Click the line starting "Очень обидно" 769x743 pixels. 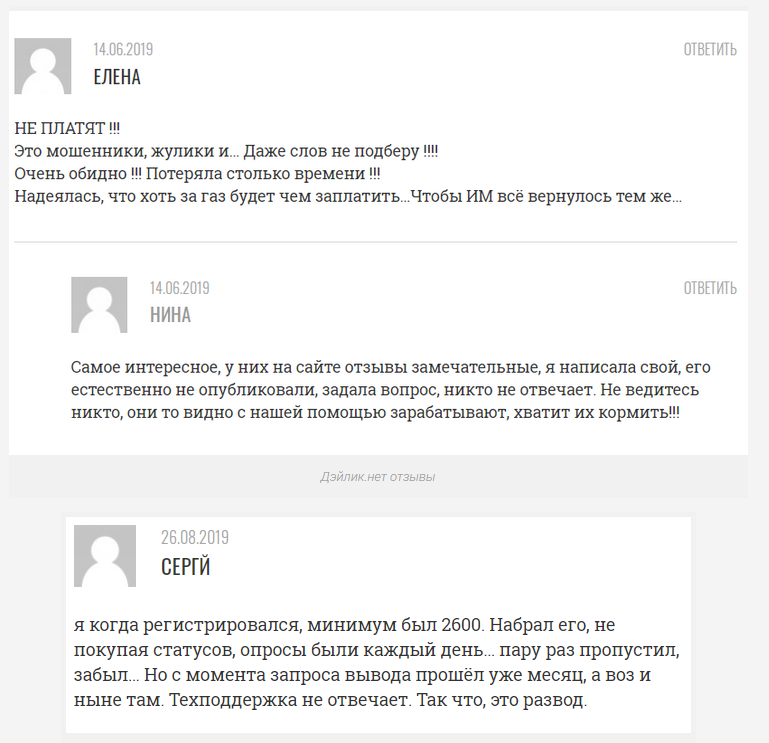tap(197, 174)
